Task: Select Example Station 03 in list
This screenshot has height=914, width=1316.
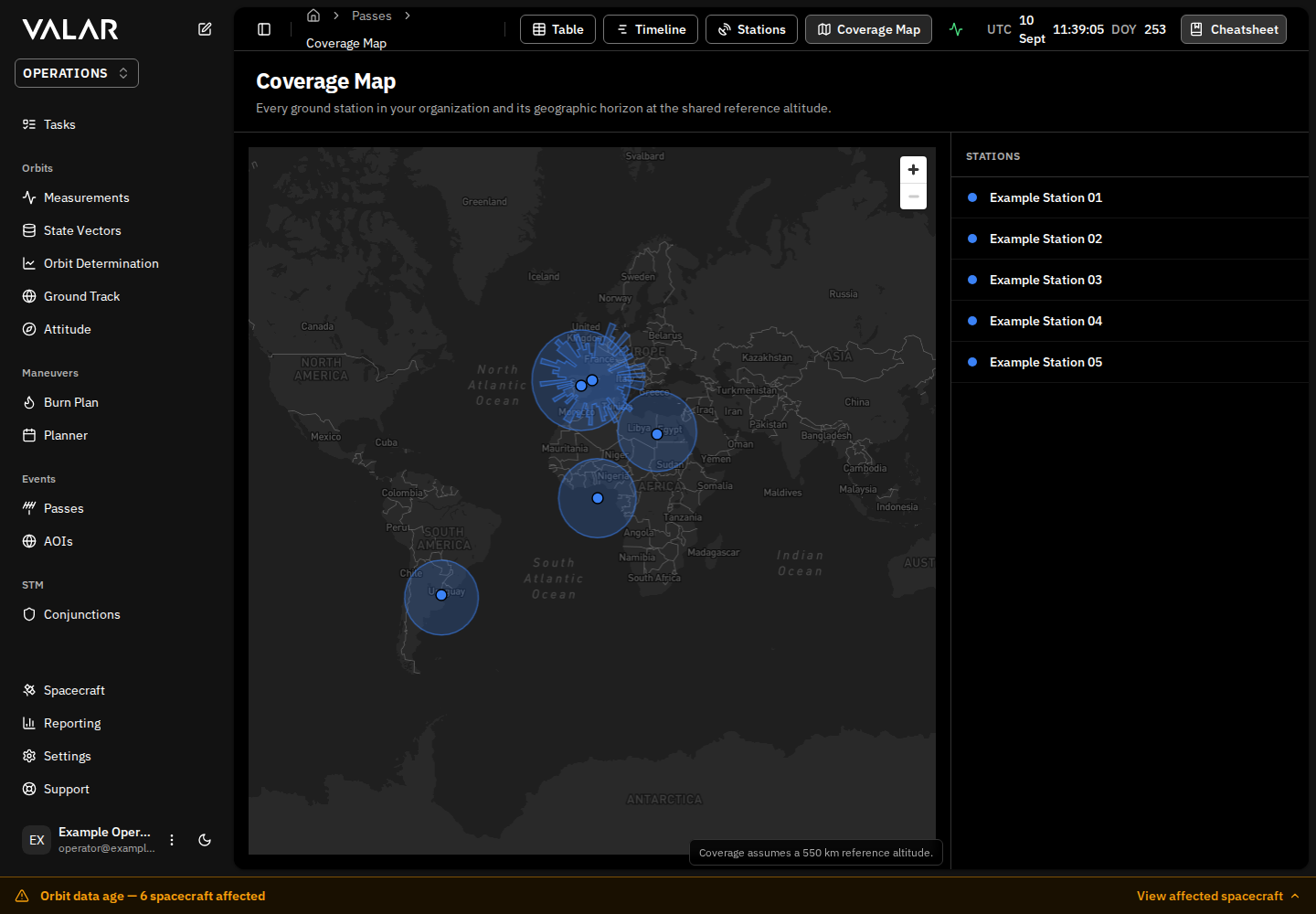Action: point(1130,280)
